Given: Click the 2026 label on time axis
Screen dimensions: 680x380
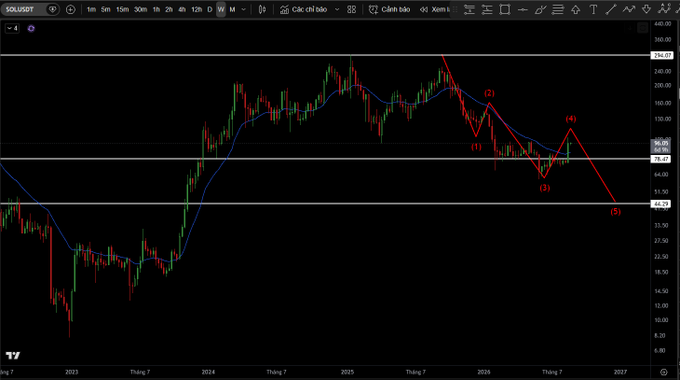Looking at the screenshot, I should (x=484, y=372).
